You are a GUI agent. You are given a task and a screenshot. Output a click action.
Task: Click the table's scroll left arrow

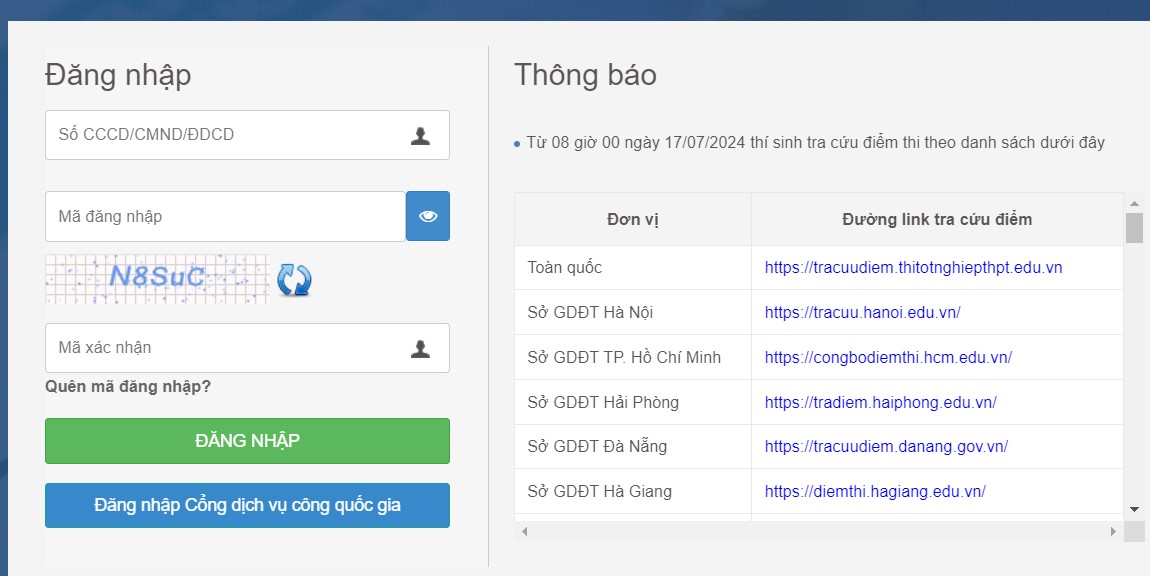click(525, 532)
